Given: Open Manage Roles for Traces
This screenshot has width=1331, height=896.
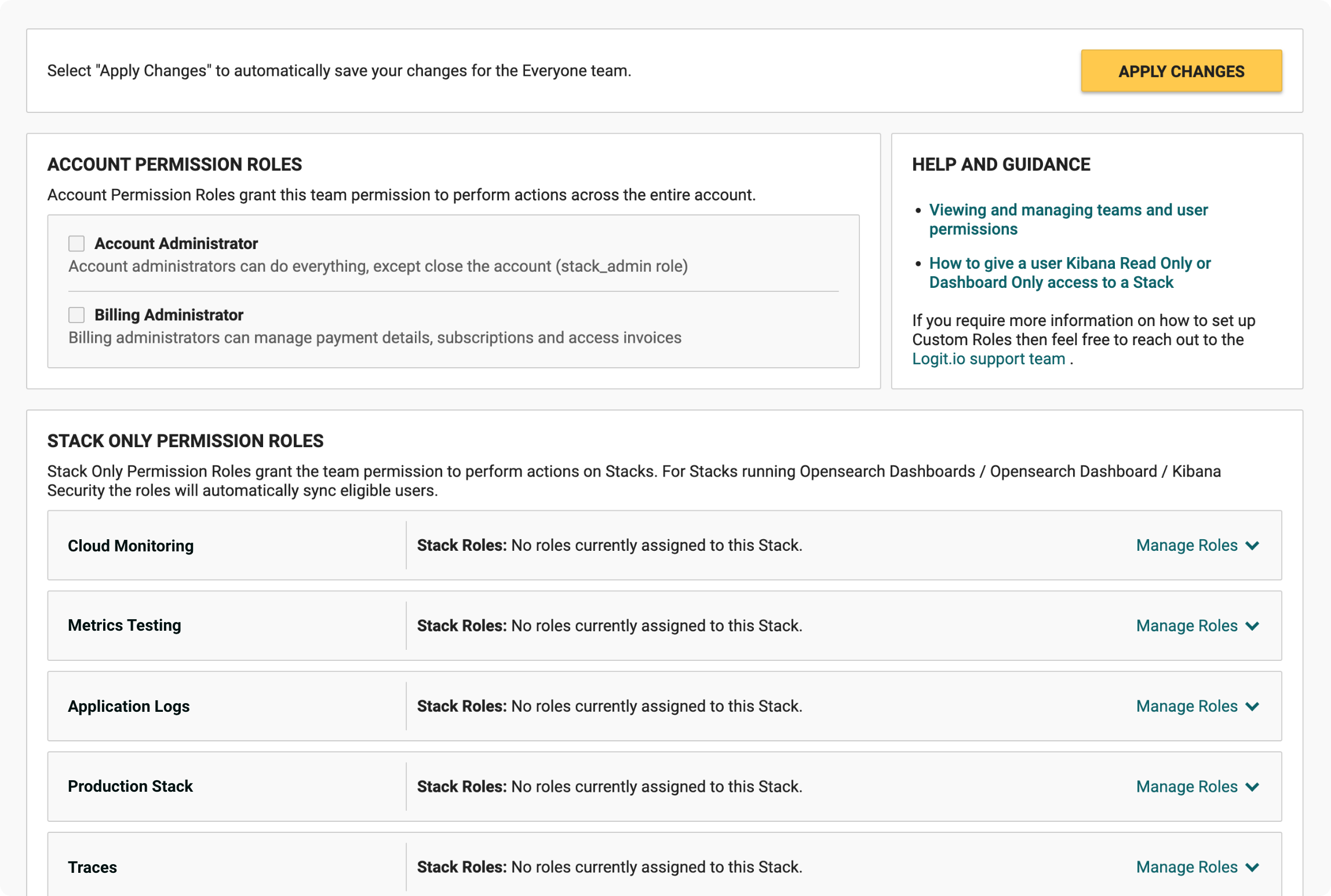Looking at the screenshot, I should (x=1187, y=867).
